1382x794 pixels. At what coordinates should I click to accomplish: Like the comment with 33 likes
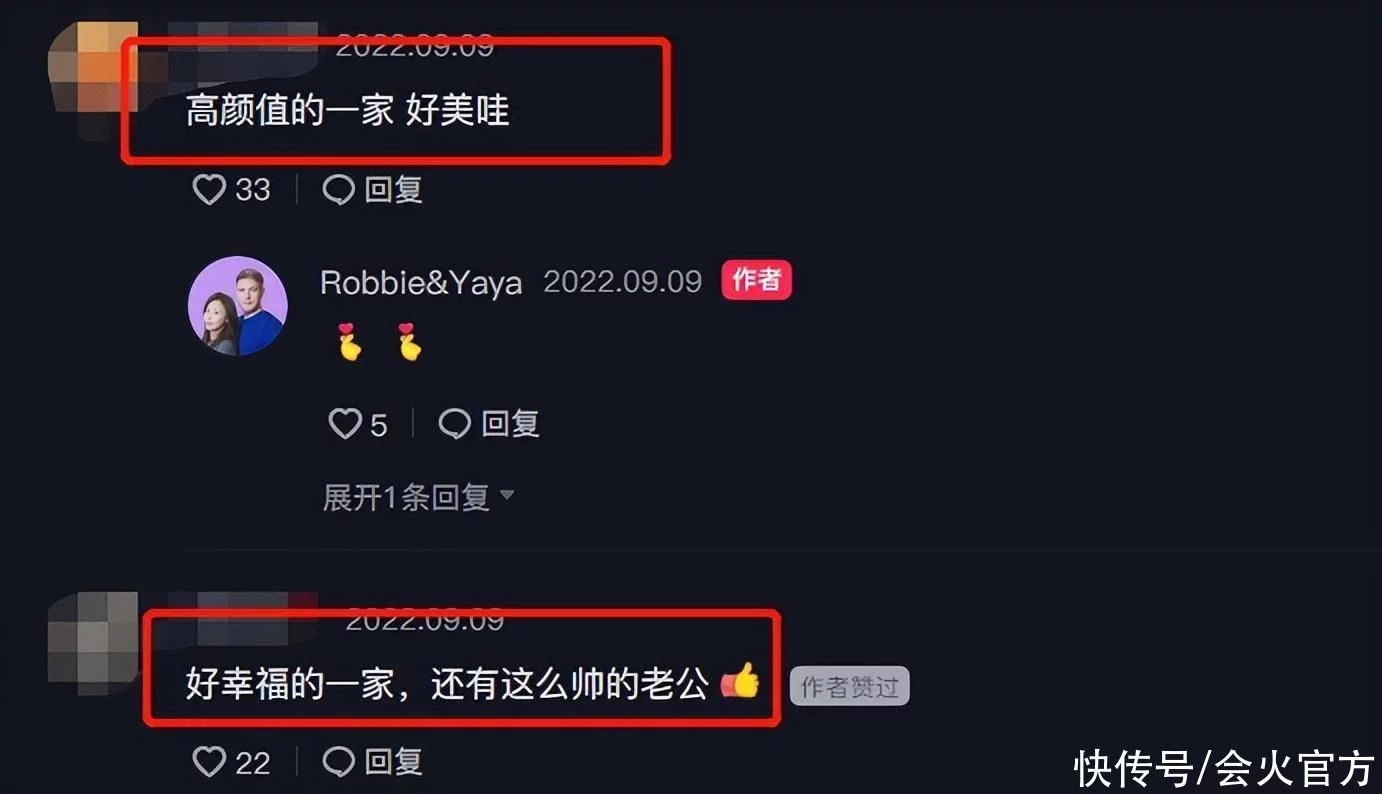(231, 189)
